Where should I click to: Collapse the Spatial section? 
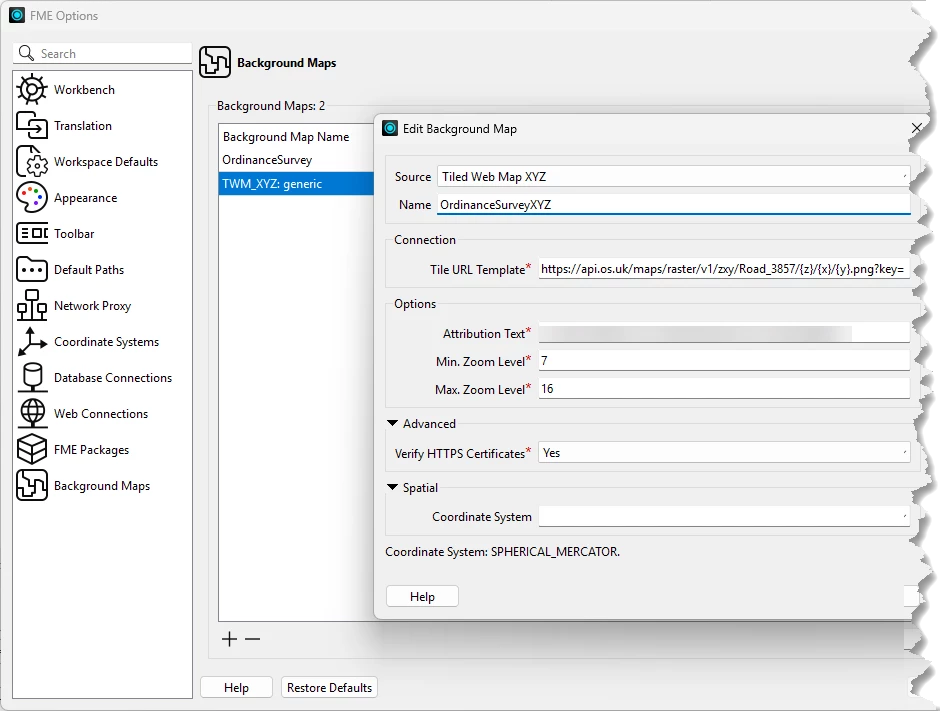tap(393, 487)
